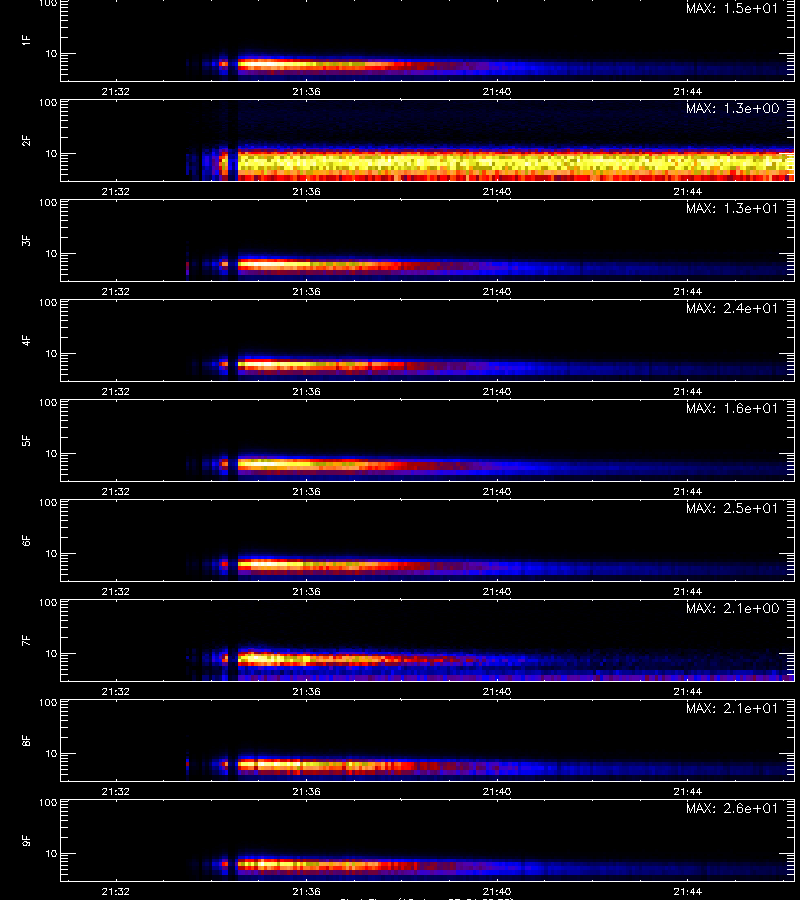Click the 4F panel axis label
This screenshot has width=800, height=900.
click(x=26, y=340)
